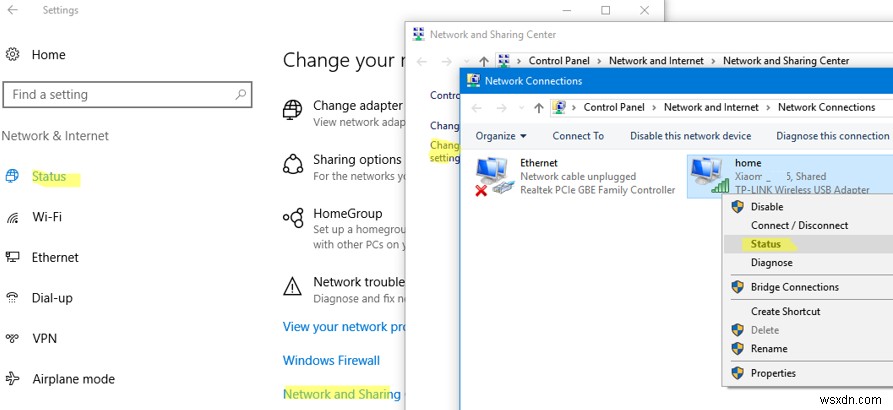
Task: Click the address bar folder icon in Network Connections
Action: (x=559, y=107)
